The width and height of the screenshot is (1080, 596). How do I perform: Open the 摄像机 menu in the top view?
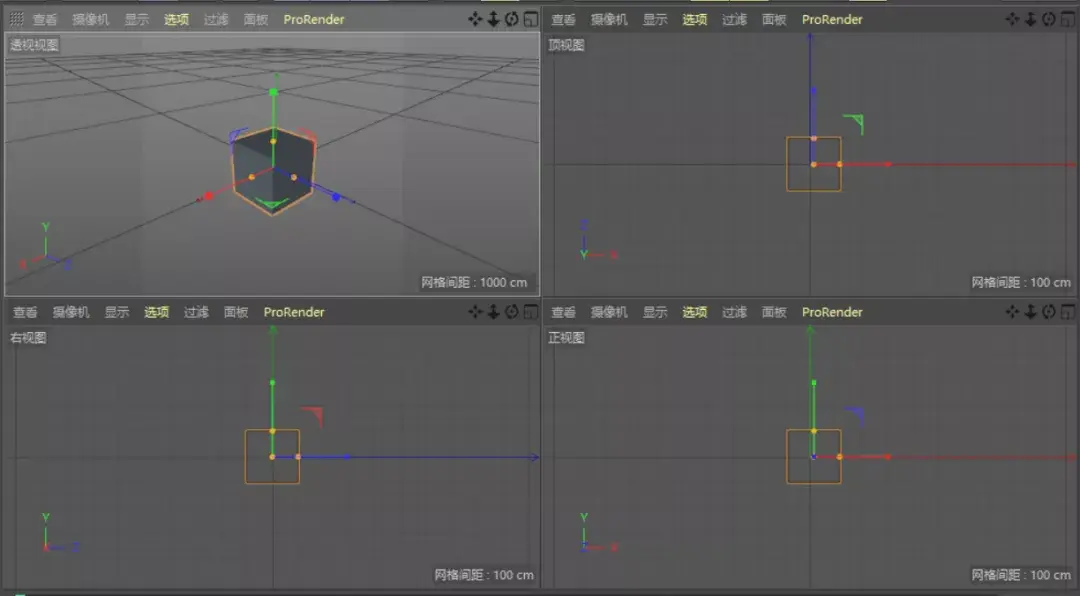609,19
